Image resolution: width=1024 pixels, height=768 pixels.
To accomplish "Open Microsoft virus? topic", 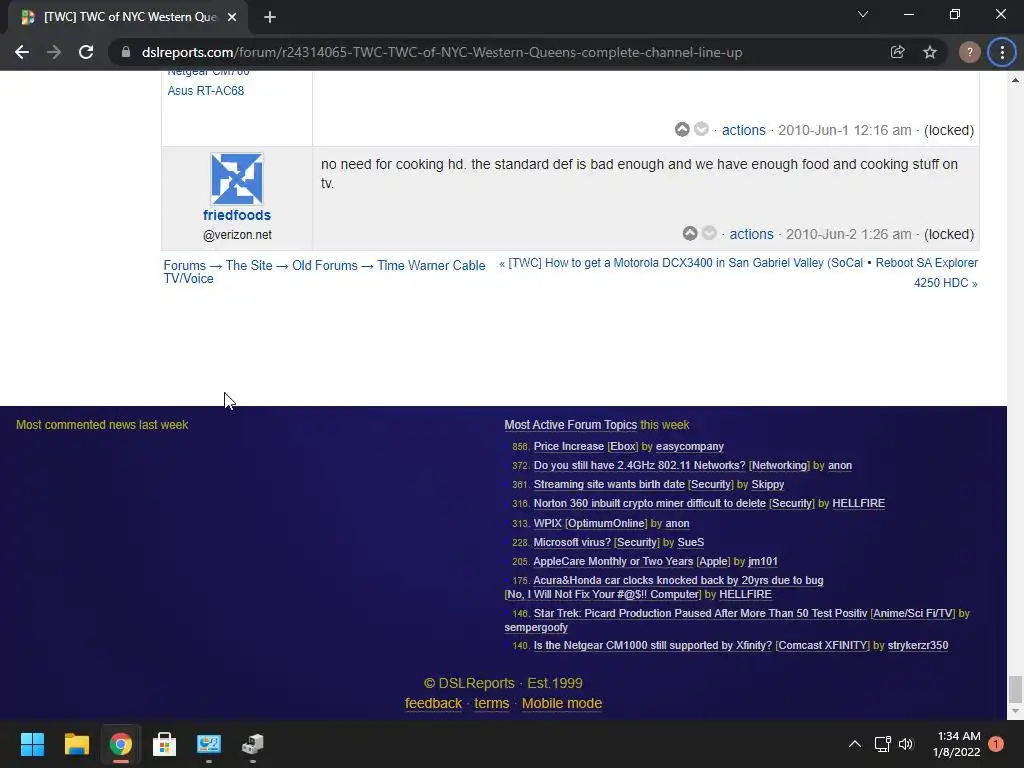I will coord(571,542).
